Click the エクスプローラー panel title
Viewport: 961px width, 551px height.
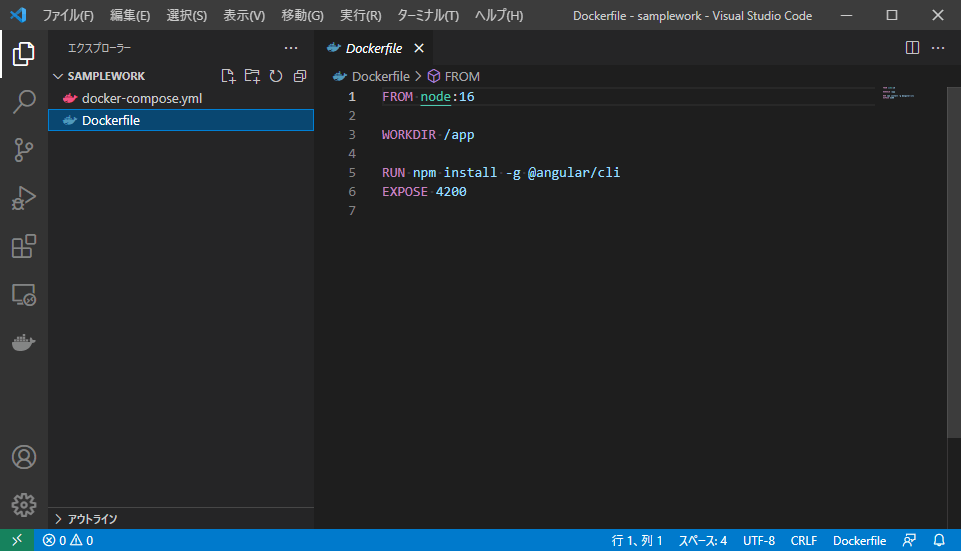point(99,48)
